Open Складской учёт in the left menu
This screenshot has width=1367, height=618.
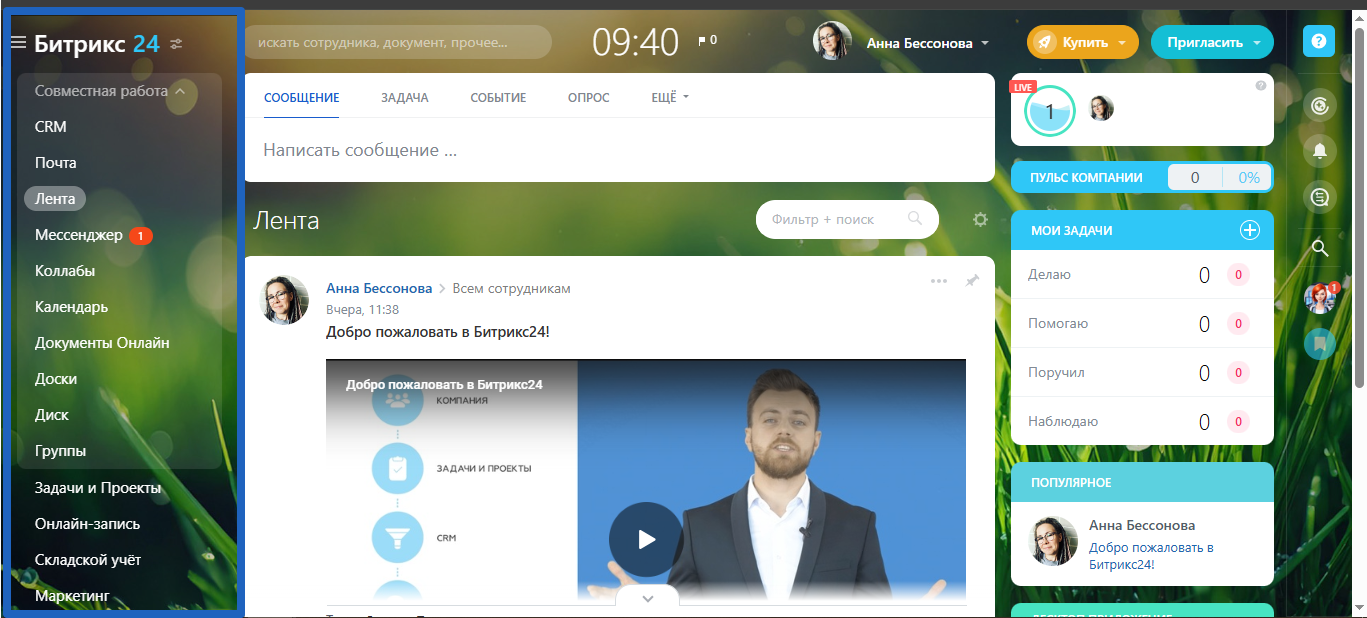point(88,560)
